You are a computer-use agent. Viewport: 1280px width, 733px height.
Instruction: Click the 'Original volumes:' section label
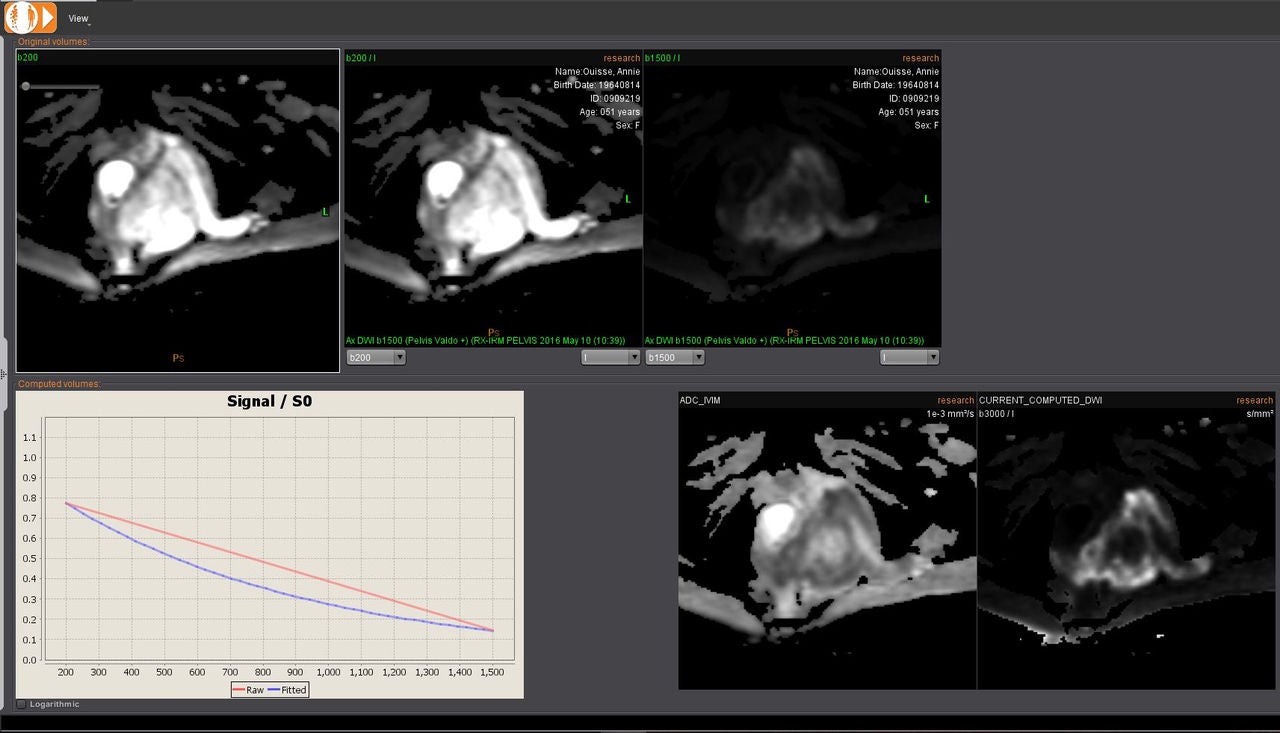54,42
